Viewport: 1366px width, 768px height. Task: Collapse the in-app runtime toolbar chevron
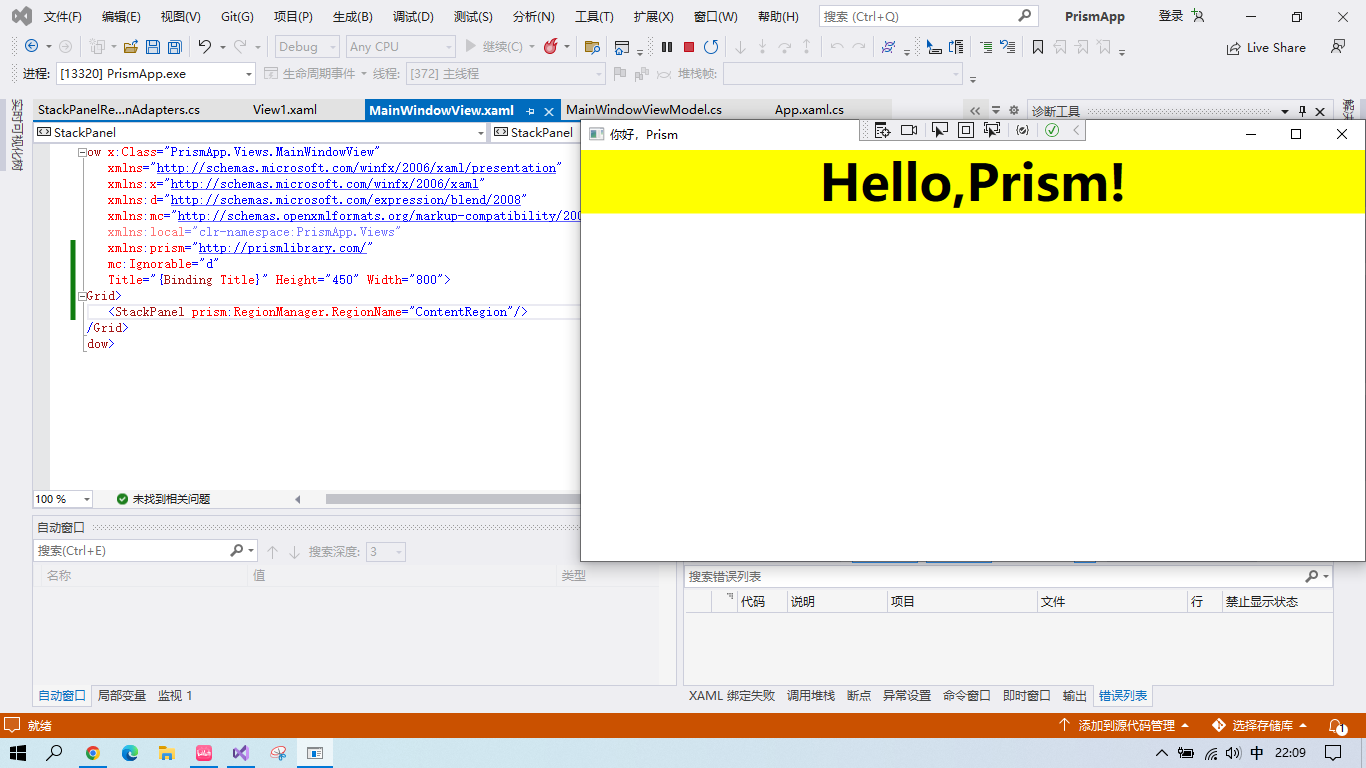pos(1076,130)
